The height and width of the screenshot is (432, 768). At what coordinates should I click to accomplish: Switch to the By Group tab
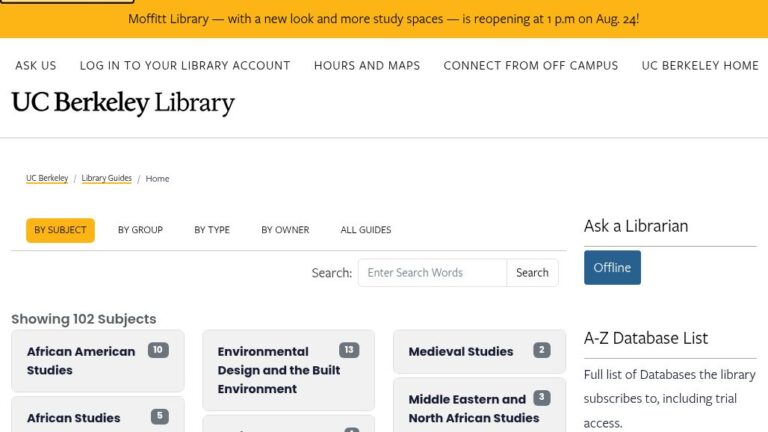click(x=140, y=230)
